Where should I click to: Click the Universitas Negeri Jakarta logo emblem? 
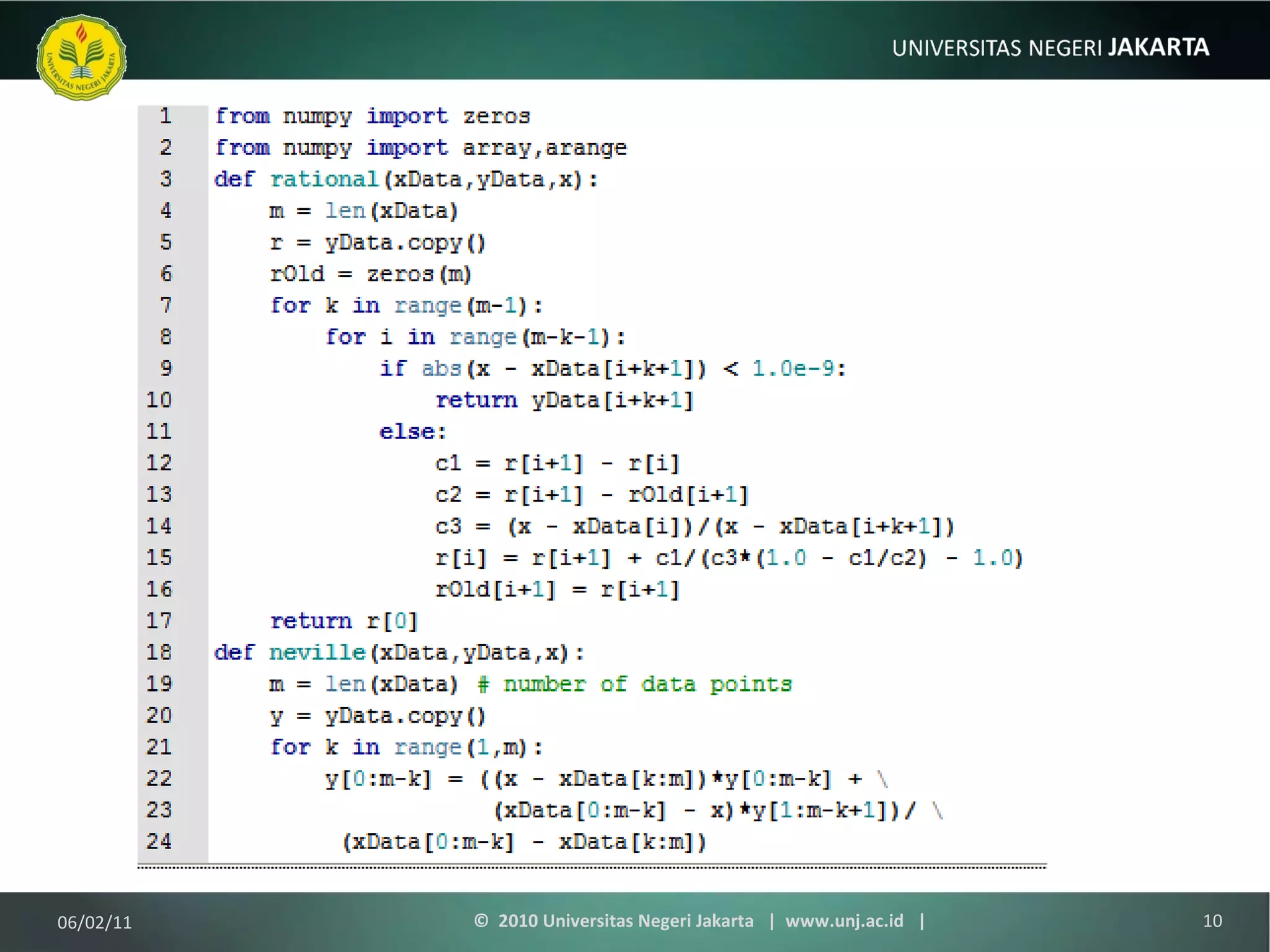(81, 57)
